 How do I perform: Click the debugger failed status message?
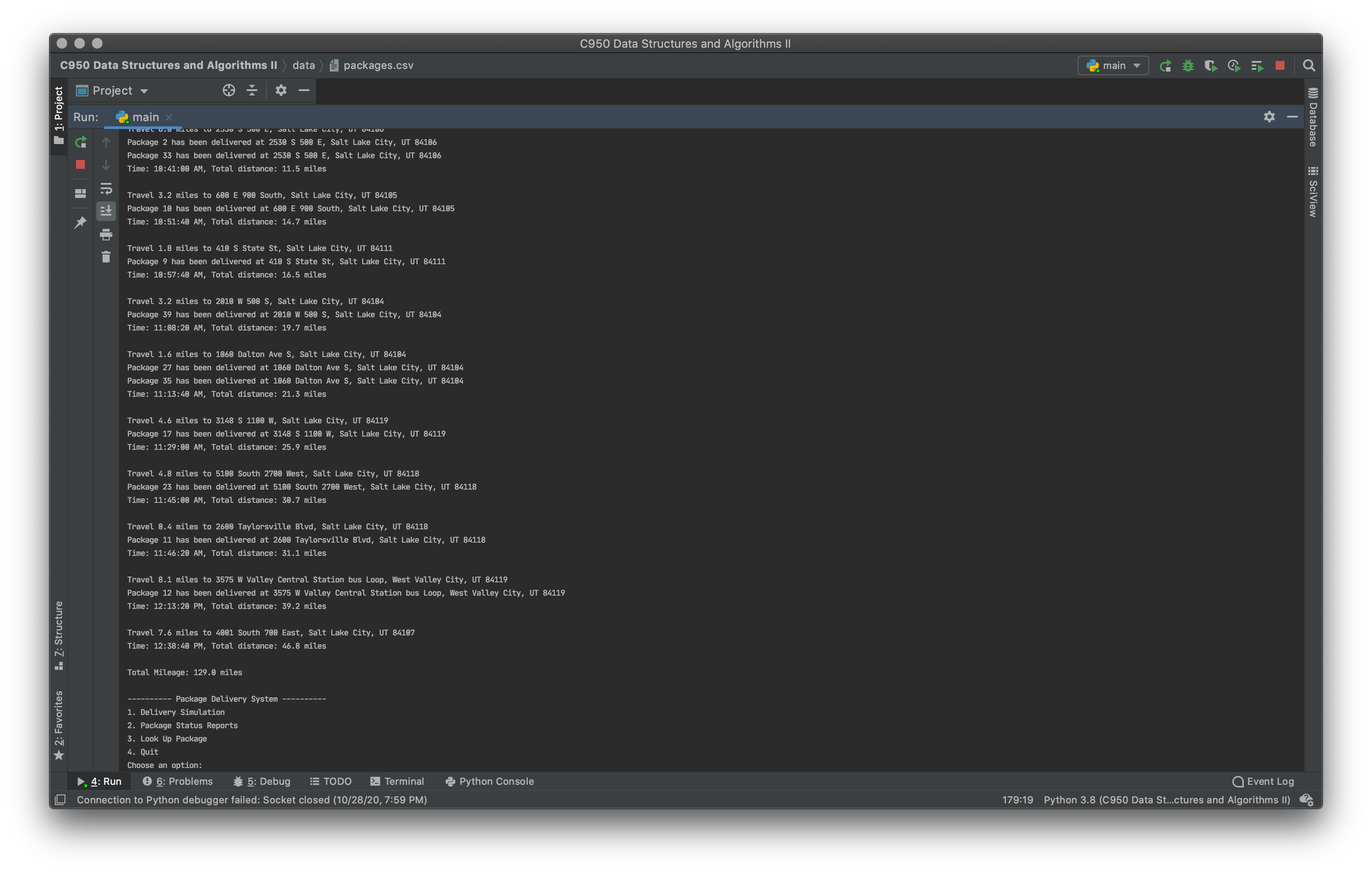pos(251,799)
